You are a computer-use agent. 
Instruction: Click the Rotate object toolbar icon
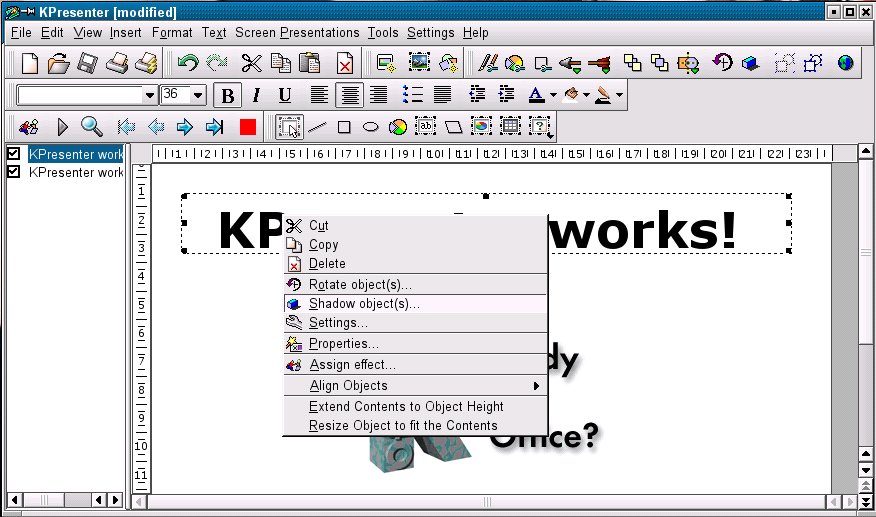pyautogui.click(x=722, y=63)
